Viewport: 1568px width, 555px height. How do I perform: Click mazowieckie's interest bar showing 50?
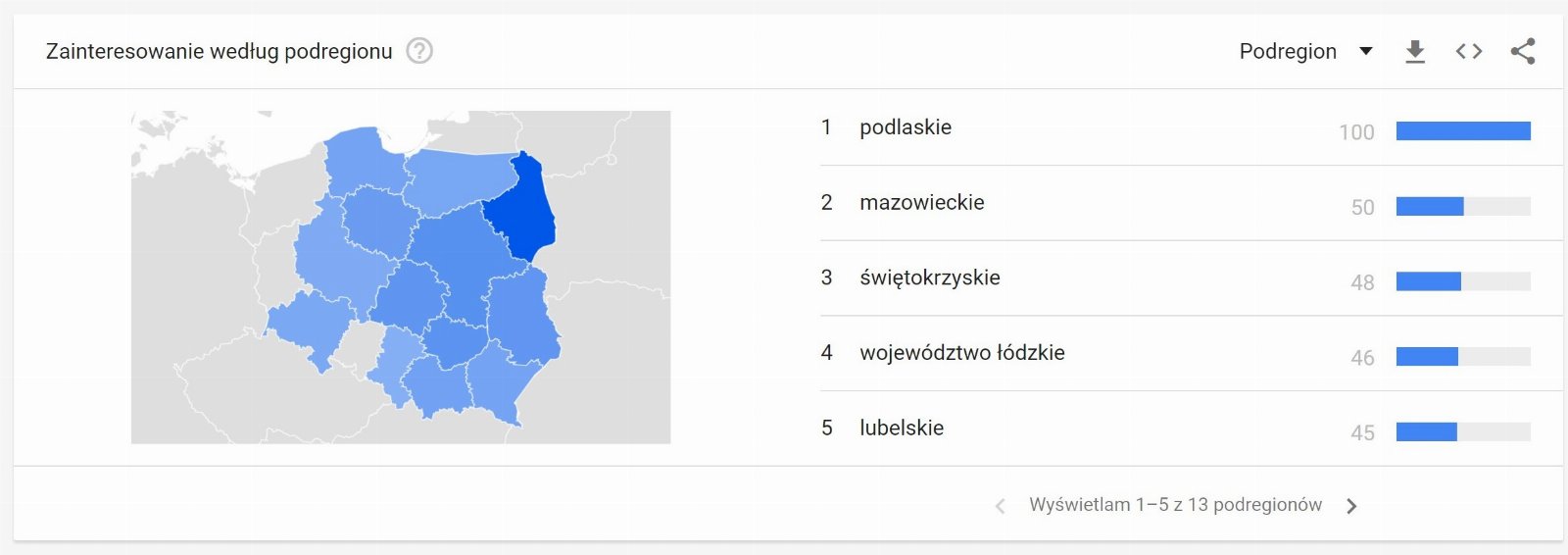coord(1463,206)
